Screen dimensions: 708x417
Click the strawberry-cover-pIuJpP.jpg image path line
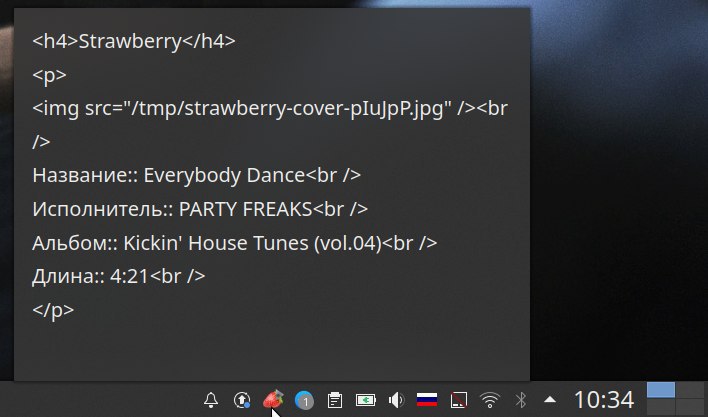270,108
